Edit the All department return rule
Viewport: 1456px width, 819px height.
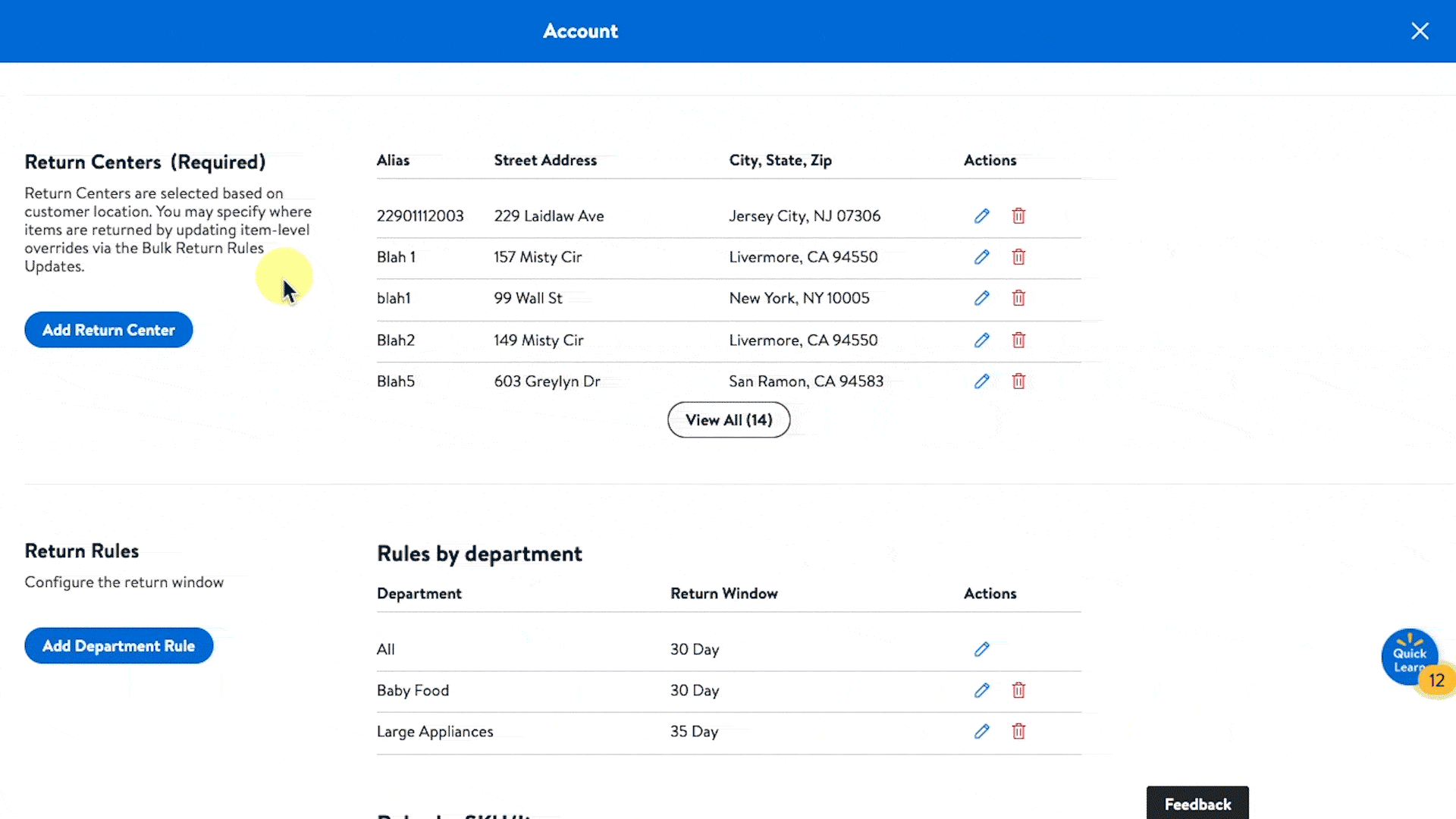pyautogui.click(x=981, y=649)
